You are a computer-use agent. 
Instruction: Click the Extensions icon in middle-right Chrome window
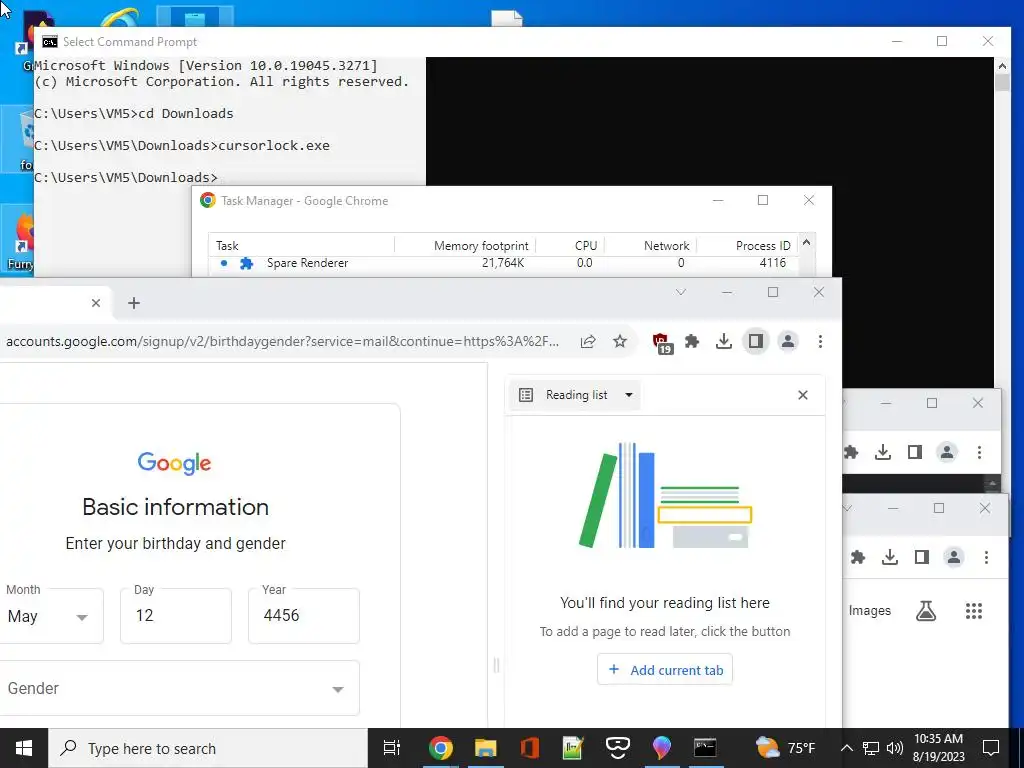(x=850, y=452)
